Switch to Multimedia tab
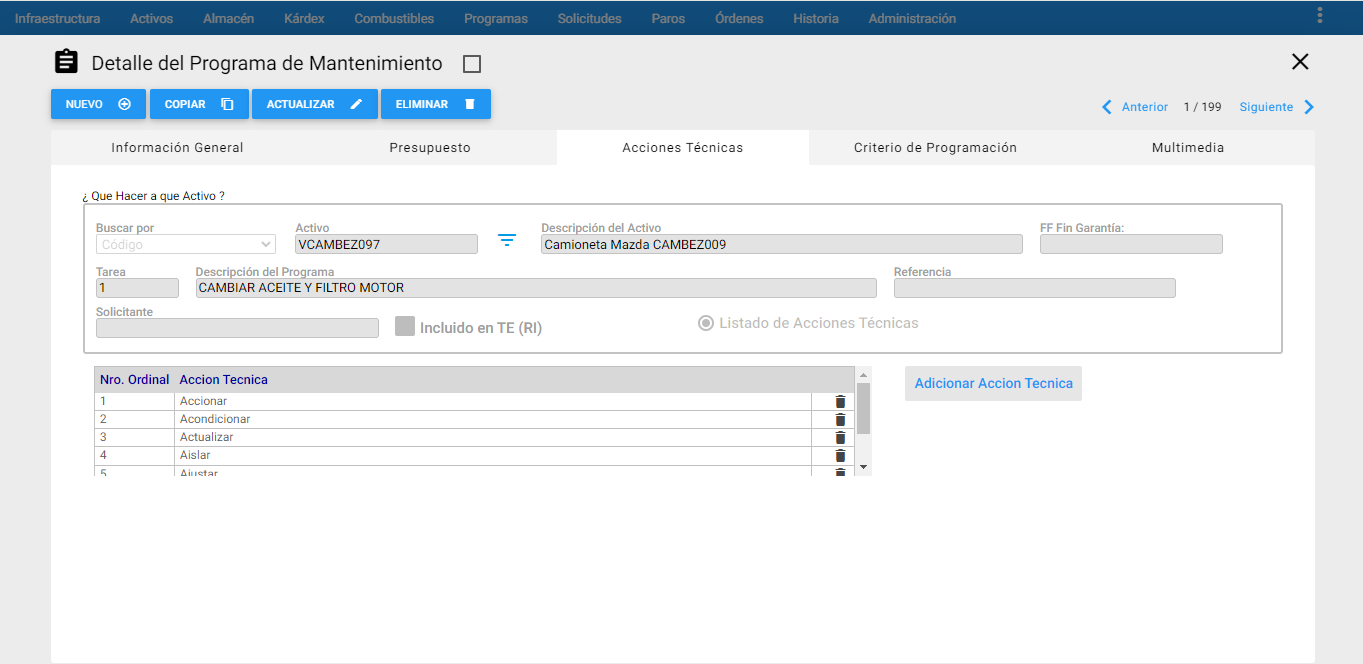This screenshot has height=664, width=1363. click(x=1188, y=147)
